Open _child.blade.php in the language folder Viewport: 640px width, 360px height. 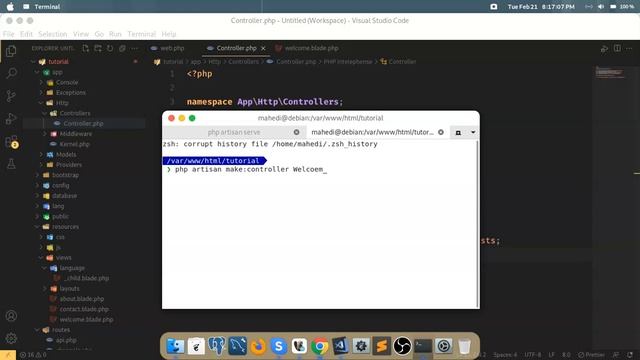[87, 278]
